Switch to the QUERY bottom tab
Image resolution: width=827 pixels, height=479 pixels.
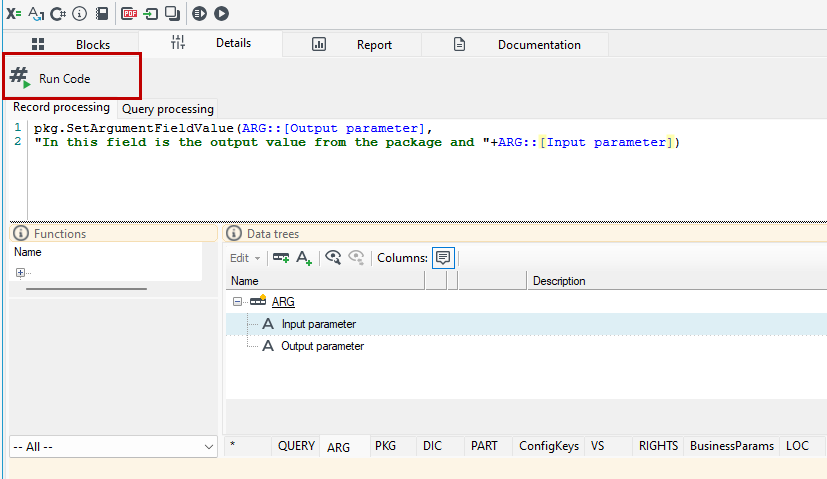tap(296, 446)
